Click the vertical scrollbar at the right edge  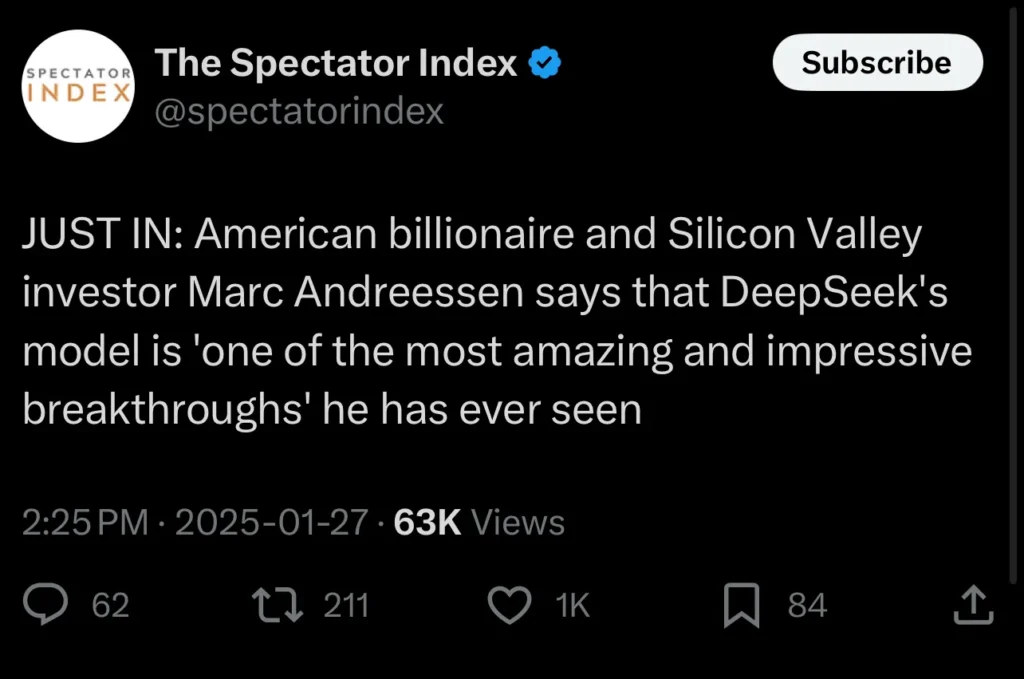pos(1013,294)
